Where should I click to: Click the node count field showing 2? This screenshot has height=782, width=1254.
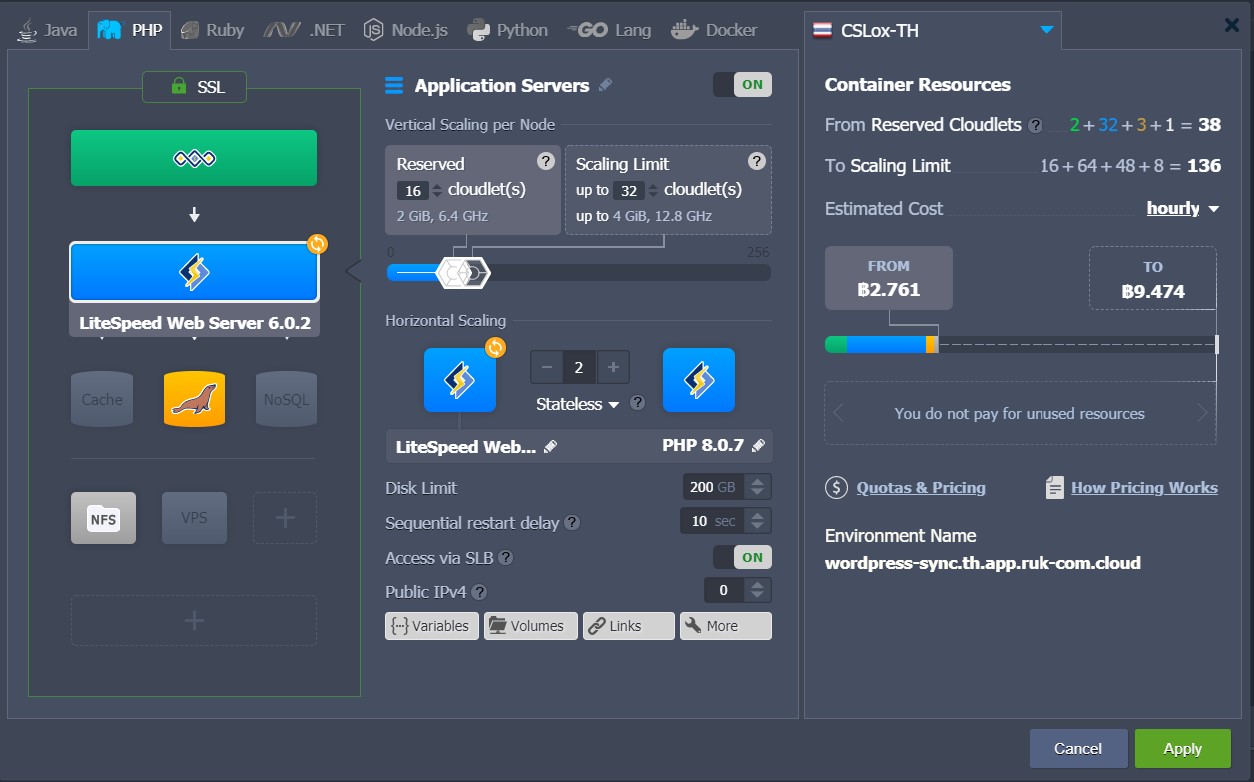(x=579, y=368)
